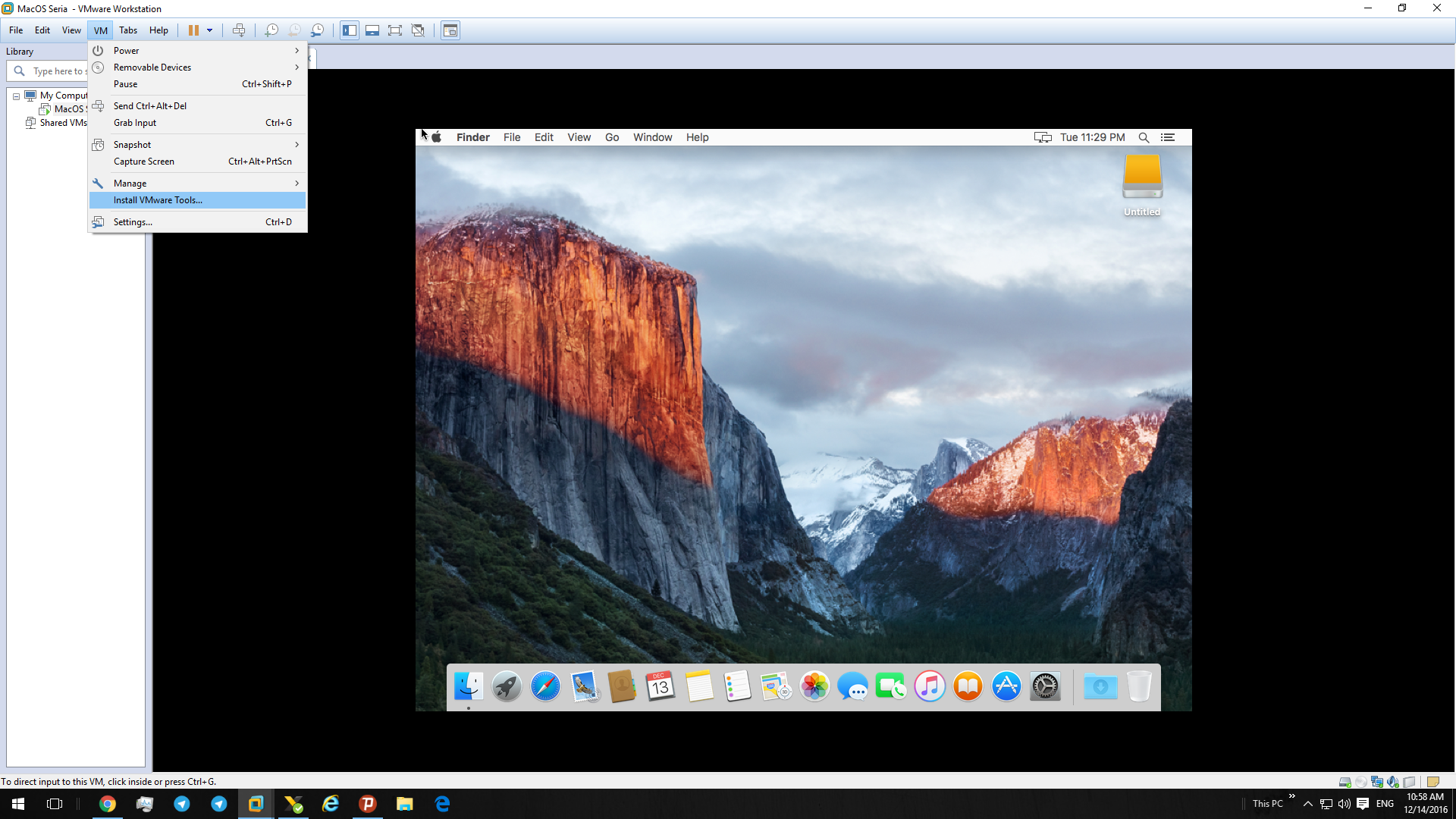Open Google Chrome from Windows taskbar
This screenshot has height=819, width=1456.
(x=108, y=804)
